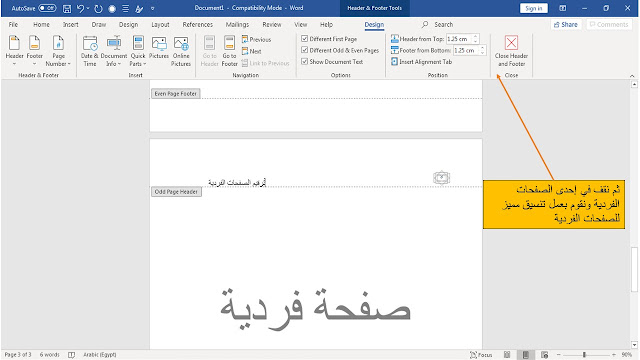Click Arabic (Egypt) language indicator
Screen dimensions: 640x360
coord(100,355)
